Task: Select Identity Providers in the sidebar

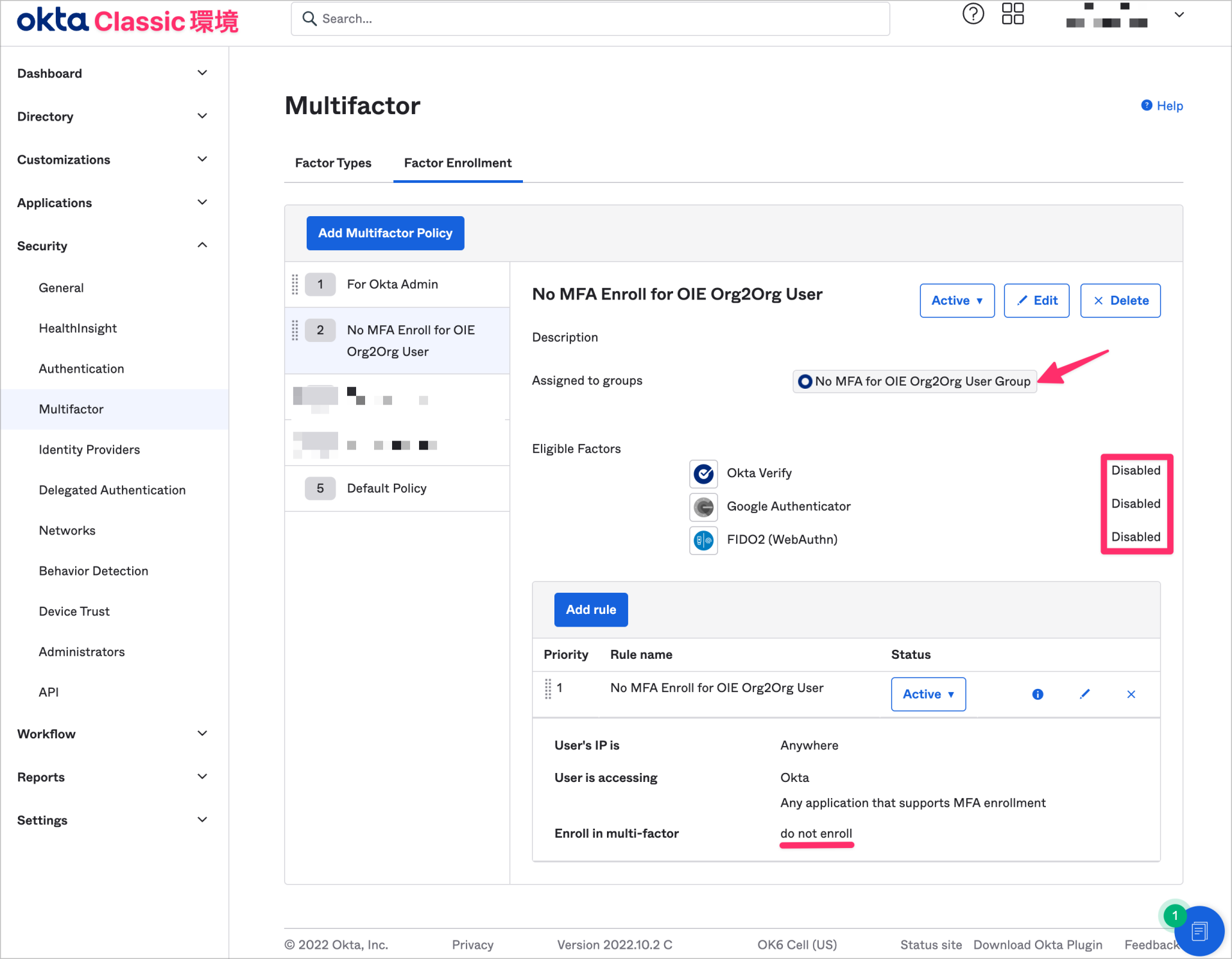Action: [x=89, y=450]
